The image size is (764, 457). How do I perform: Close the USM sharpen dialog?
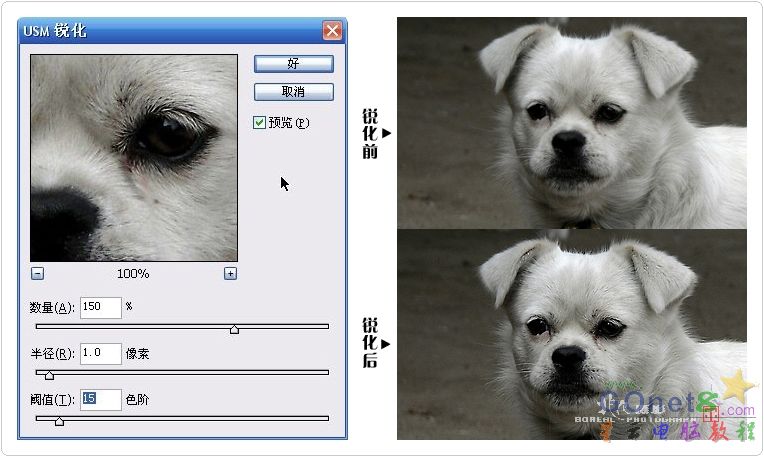tap(332, 31)
